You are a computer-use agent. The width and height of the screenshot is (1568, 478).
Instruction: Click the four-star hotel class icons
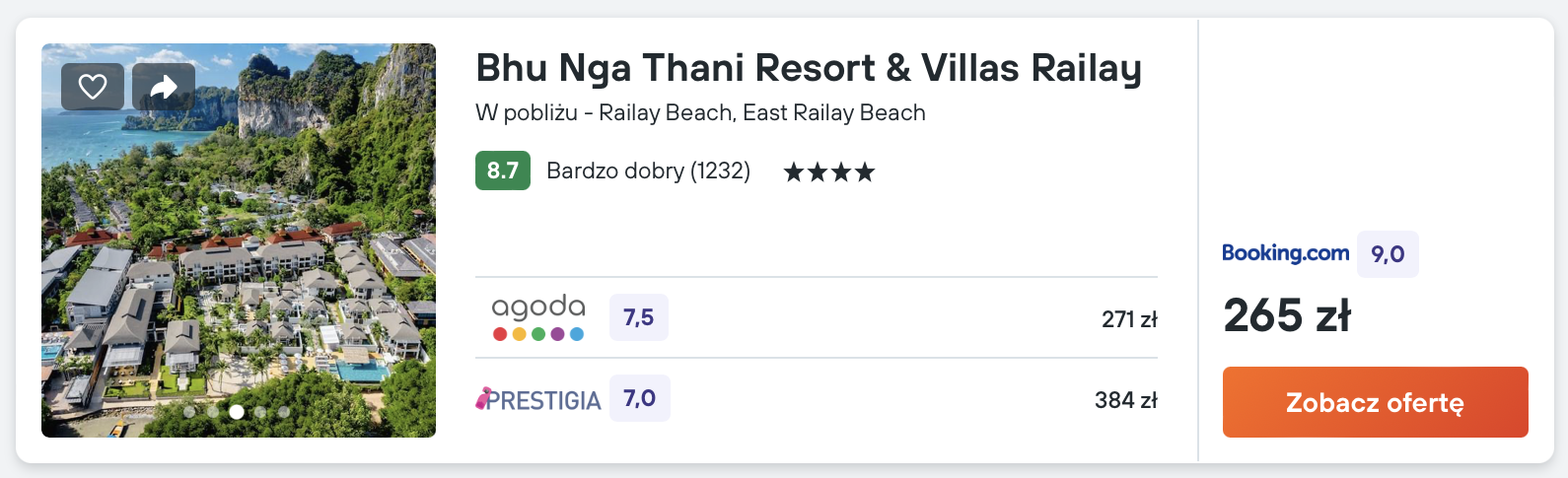coord(828,172)
